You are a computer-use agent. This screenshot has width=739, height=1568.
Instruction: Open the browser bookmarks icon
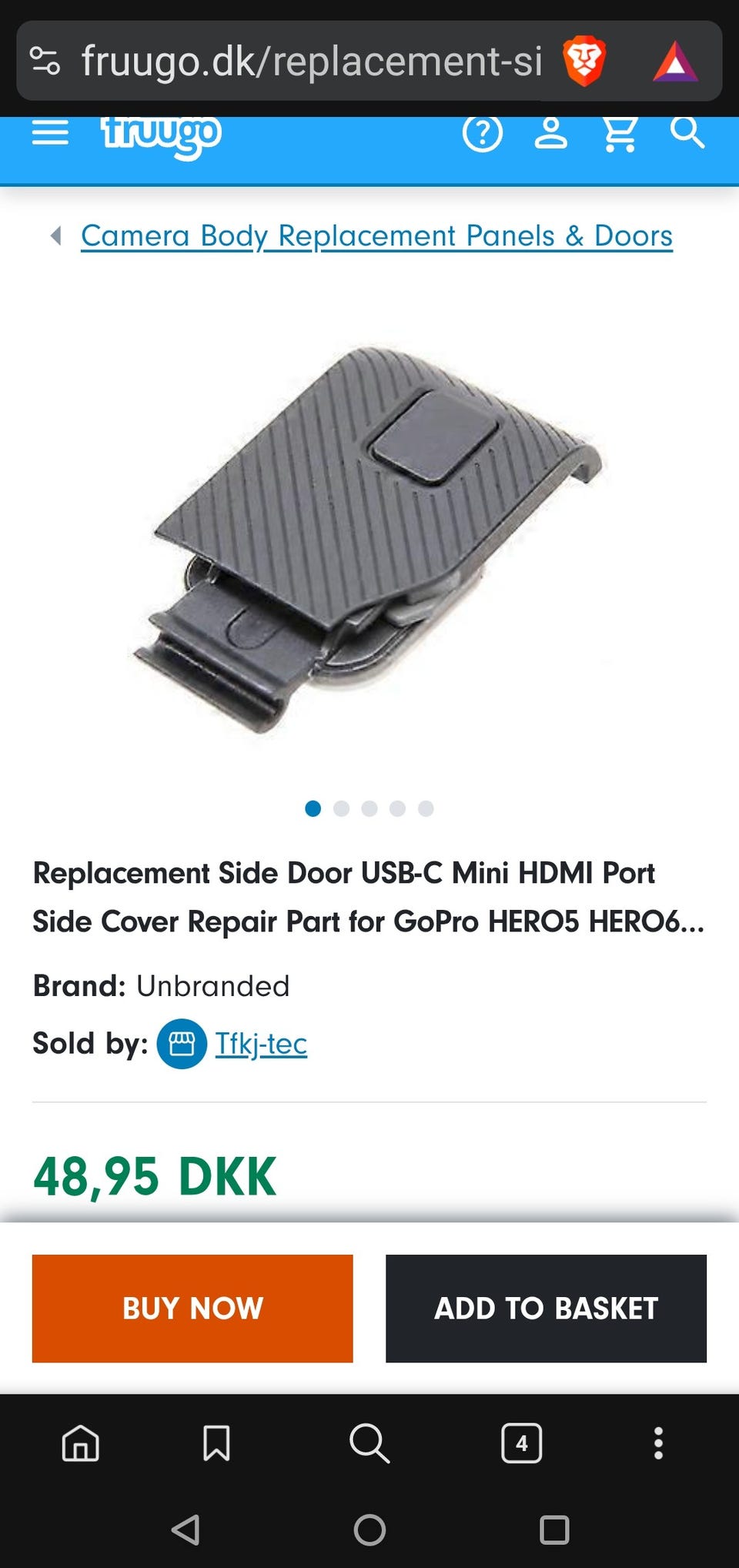pyautogui.click(x=216, y=1443)
